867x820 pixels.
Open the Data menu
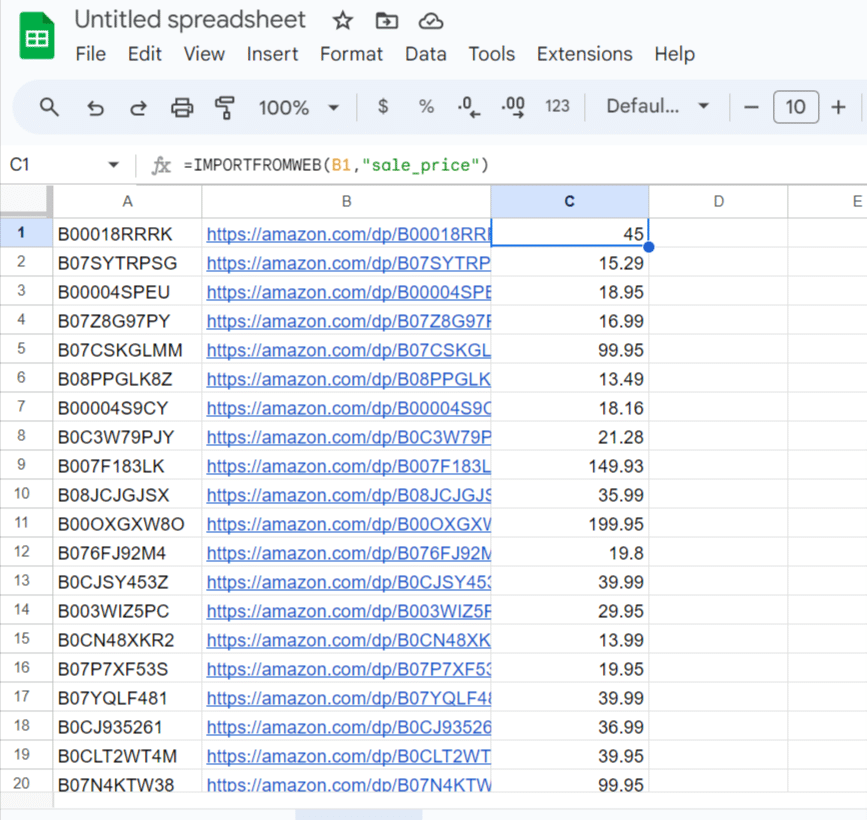click(425, 54)
